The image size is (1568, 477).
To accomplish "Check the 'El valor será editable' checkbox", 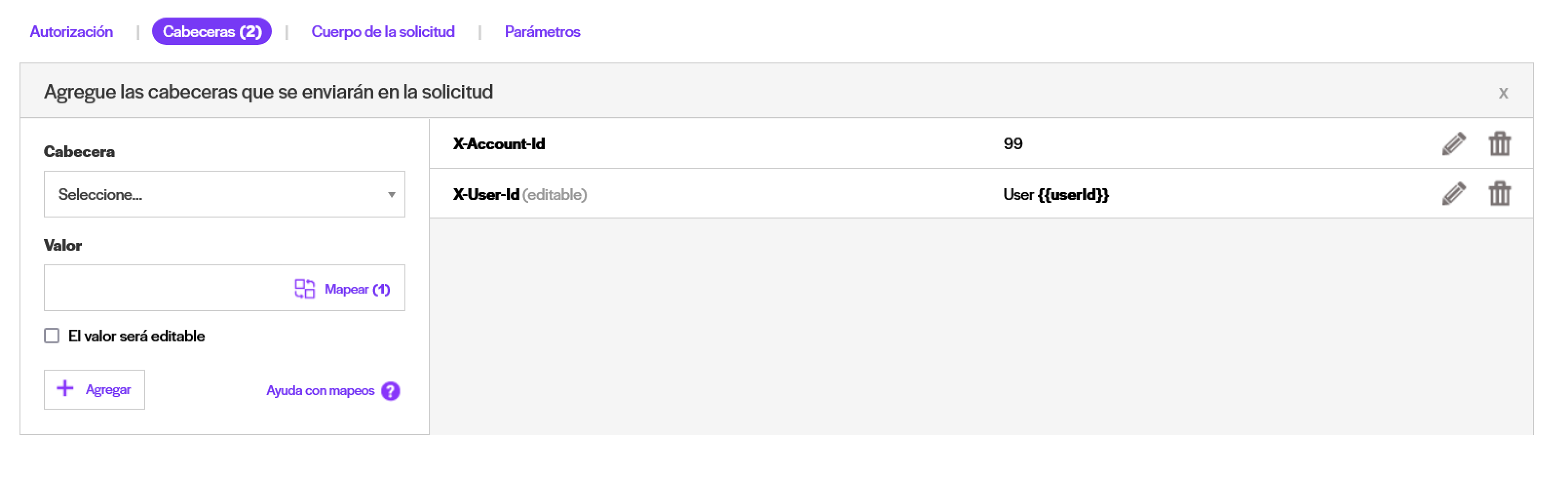I will pos(52,336).
